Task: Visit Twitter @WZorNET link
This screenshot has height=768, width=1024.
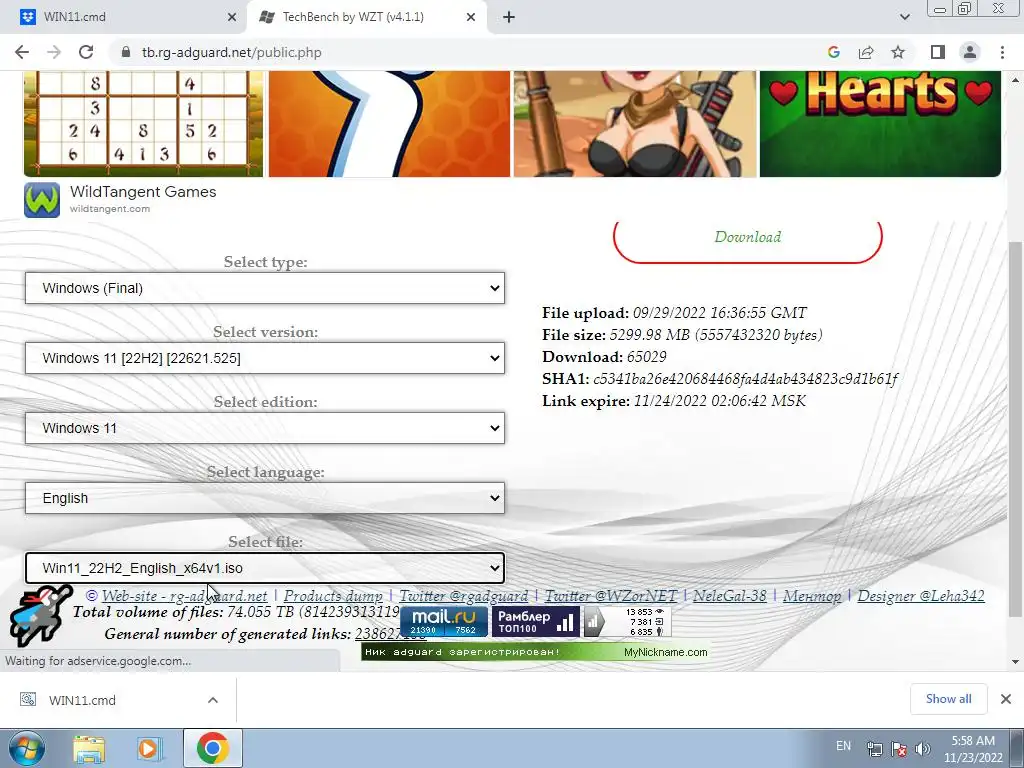Action: 611,596
